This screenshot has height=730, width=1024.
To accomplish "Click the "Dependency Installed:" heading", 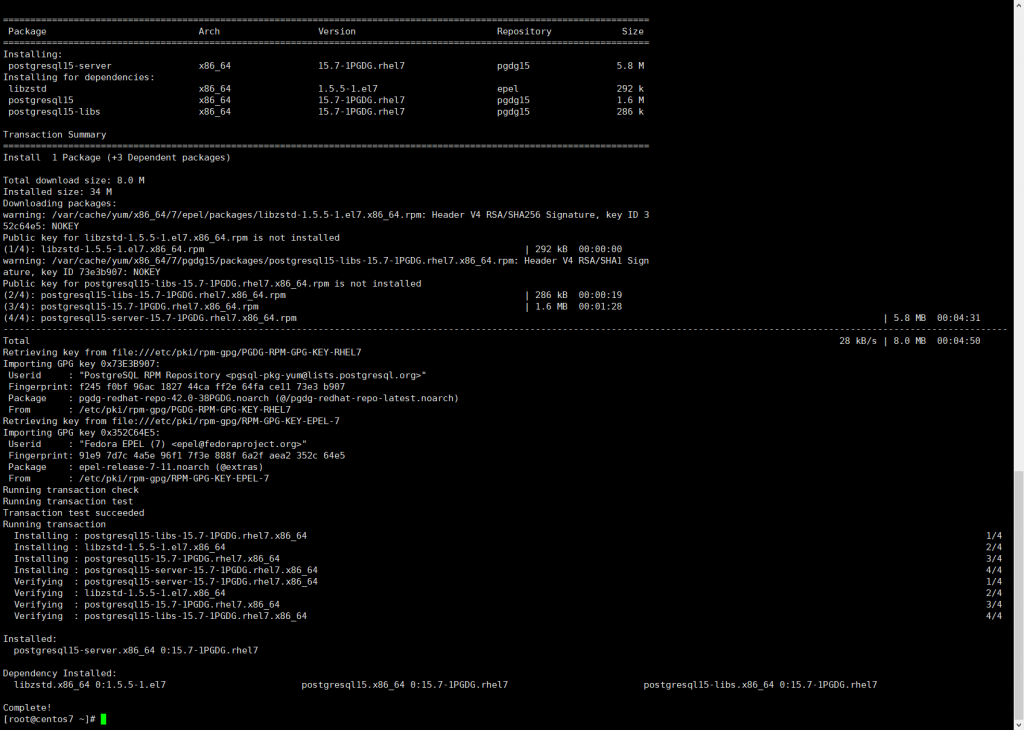I will [59, 673].
